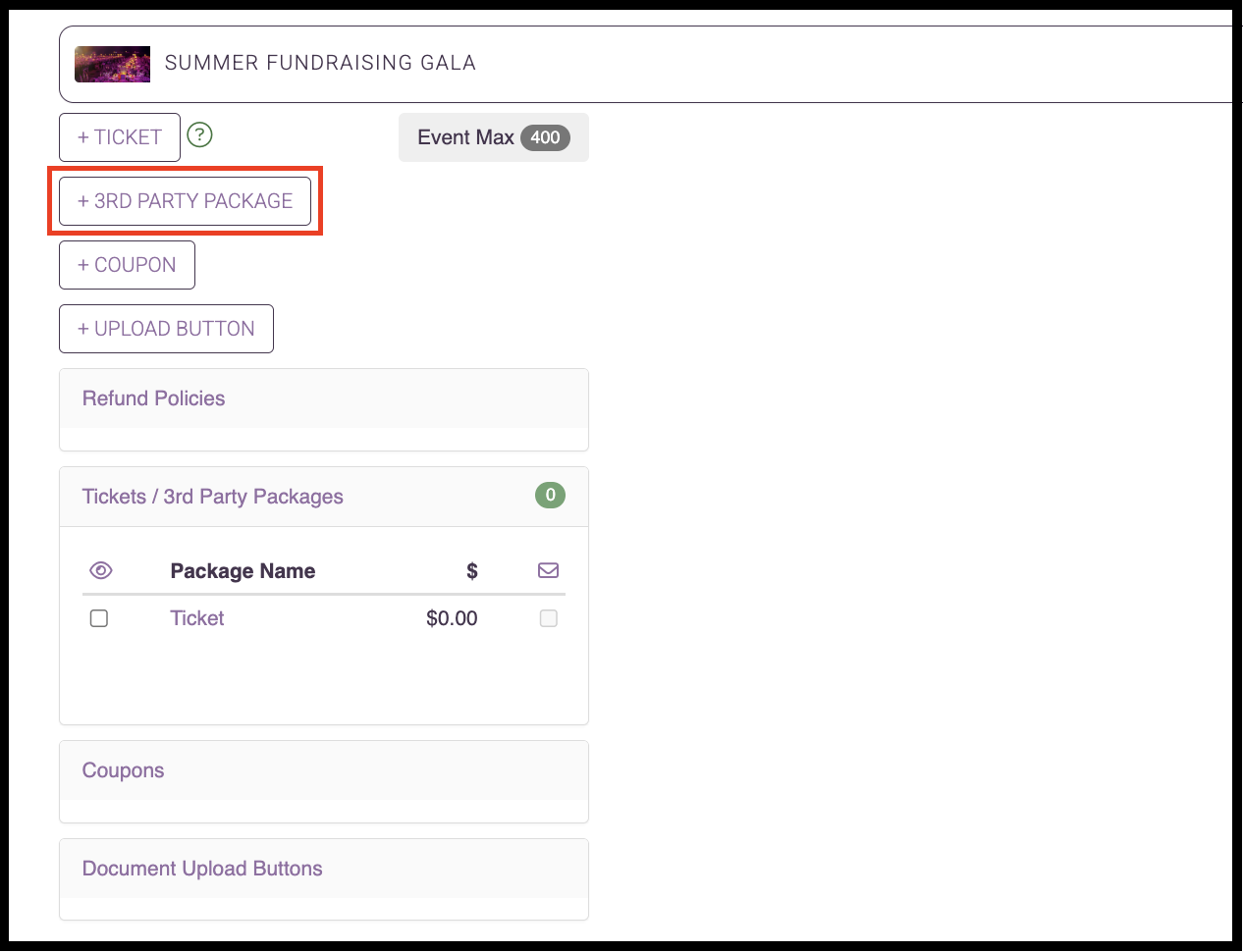
Task: Check the visibility checkbox for Ticket row
Action: coord(99,618)
